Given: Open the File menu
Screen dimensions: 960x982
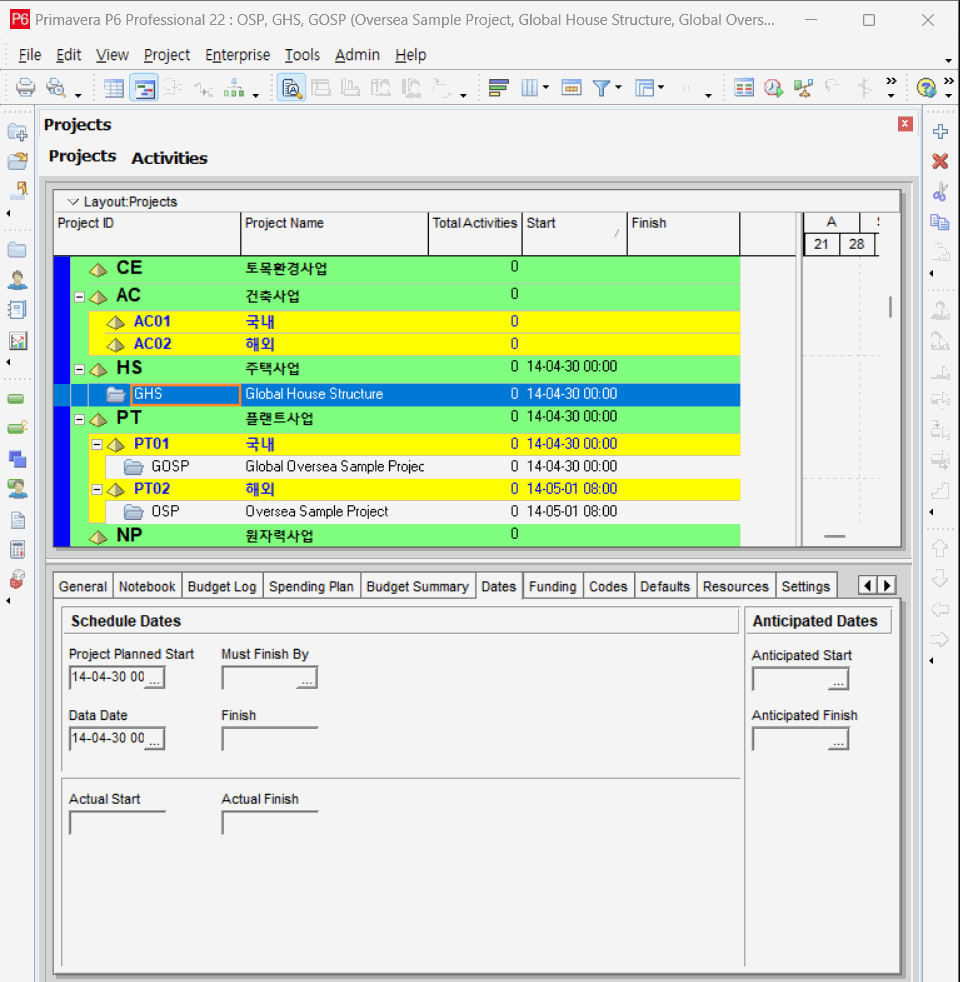Looking at the screenshot, I should click(29, 55).
